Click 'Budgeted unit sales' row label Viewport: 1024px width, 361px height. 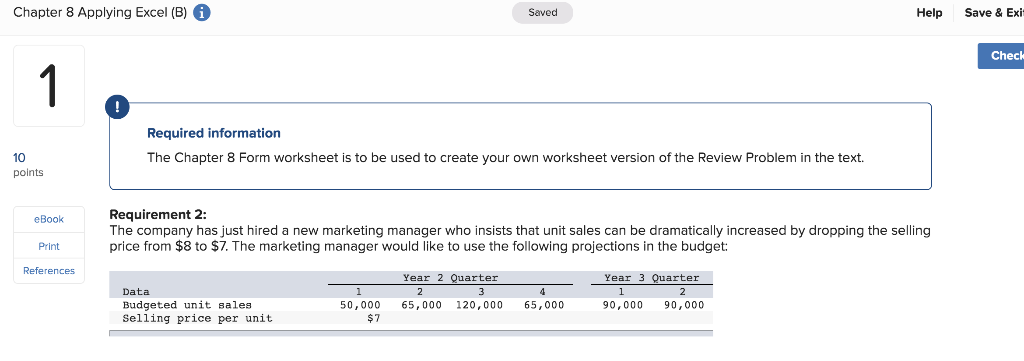(187, 305)
